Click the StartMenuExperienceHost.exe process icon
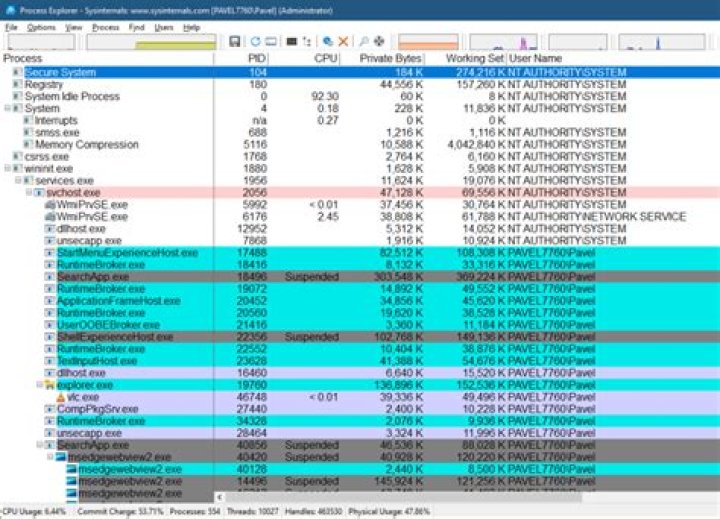This screenshot has height=519, width=720. pos(50,253)
